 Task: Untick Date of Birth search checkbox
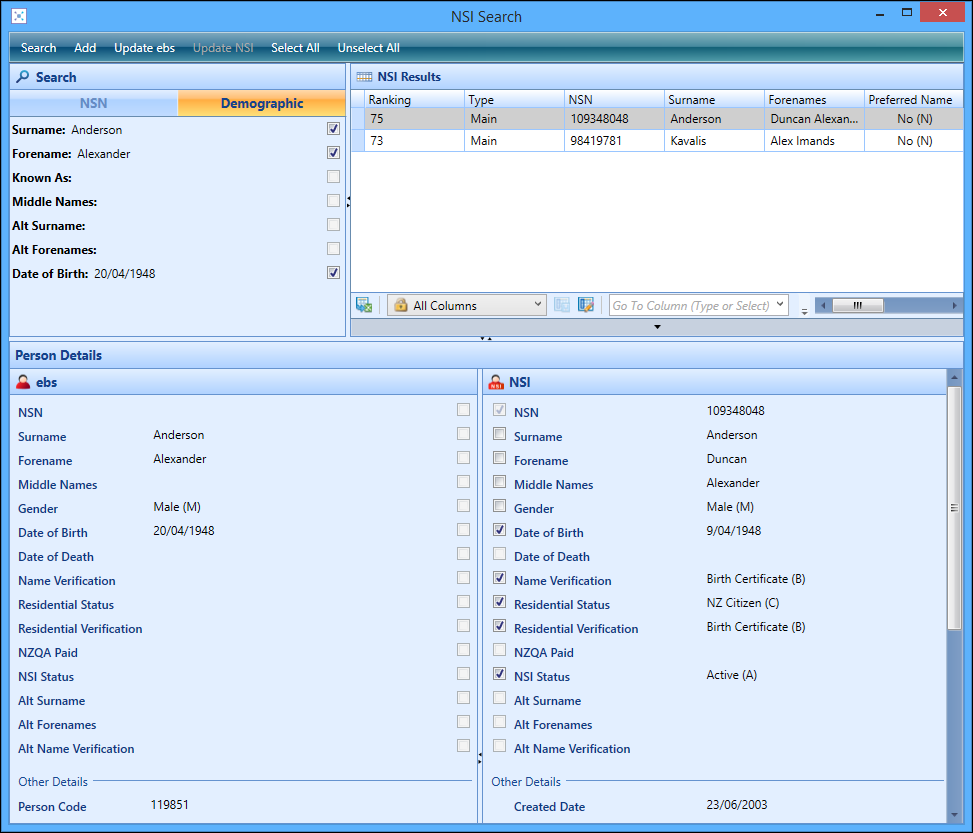click(x=334, y=272)
